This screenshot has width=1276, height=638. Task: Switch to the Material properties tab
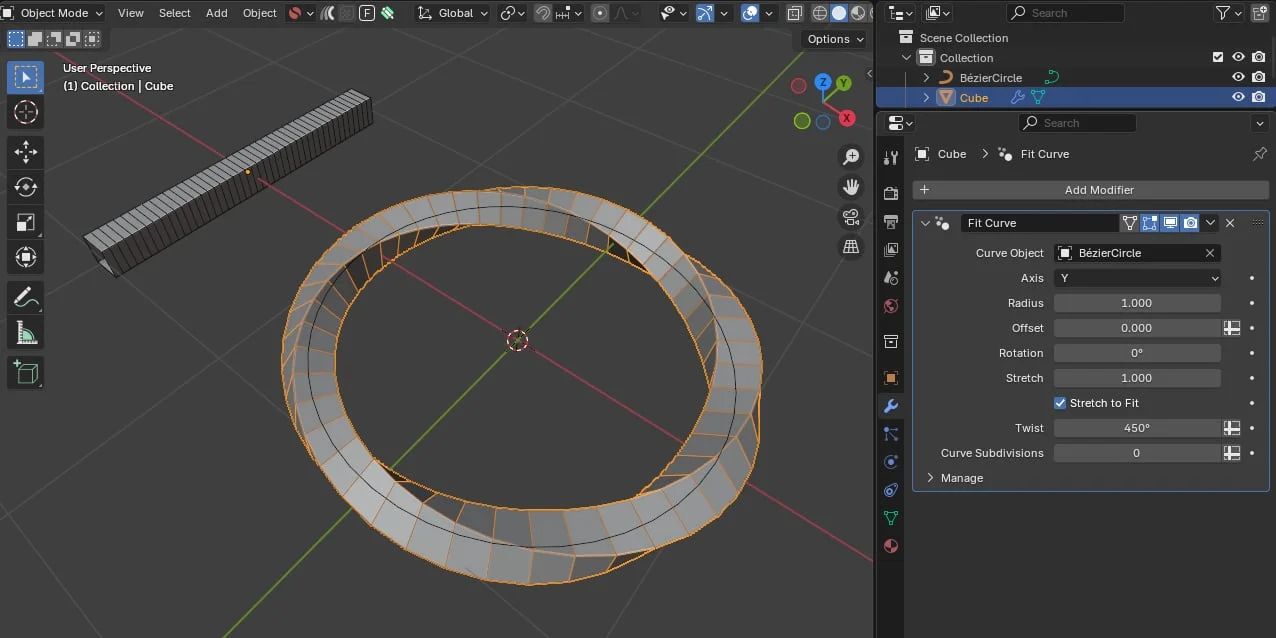pyautogui.click(x=890, y=546)
